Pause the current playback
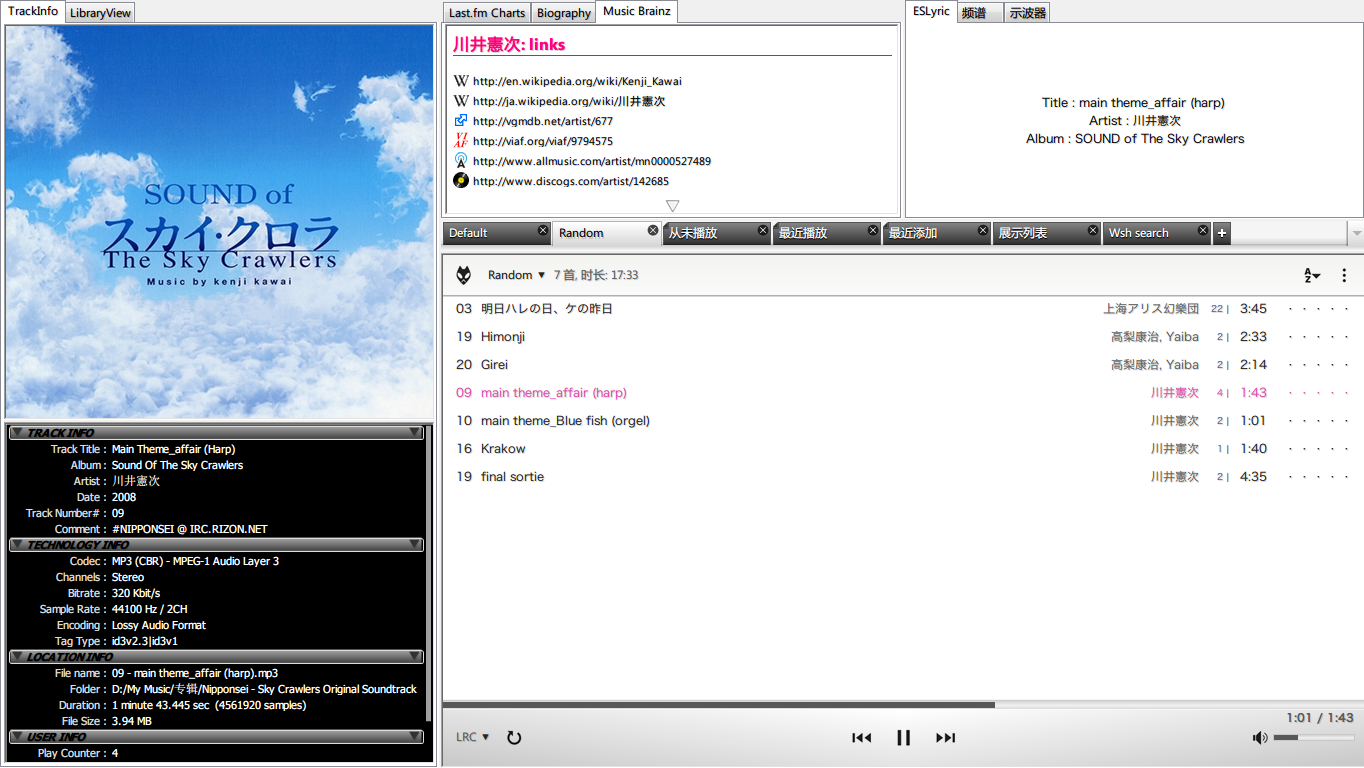The width and height of the screenshot is (1364, 768). (903, 738)
